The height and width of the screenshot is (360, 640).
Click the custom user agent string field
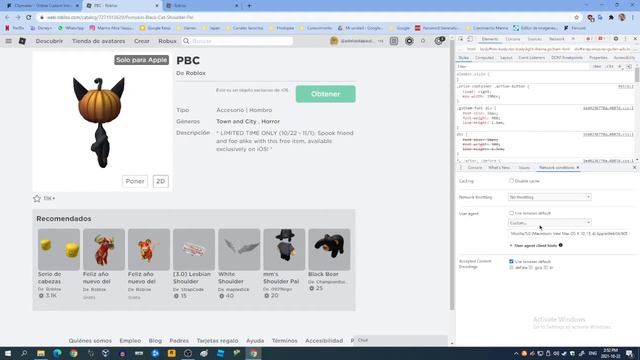(x=569, y=234)
